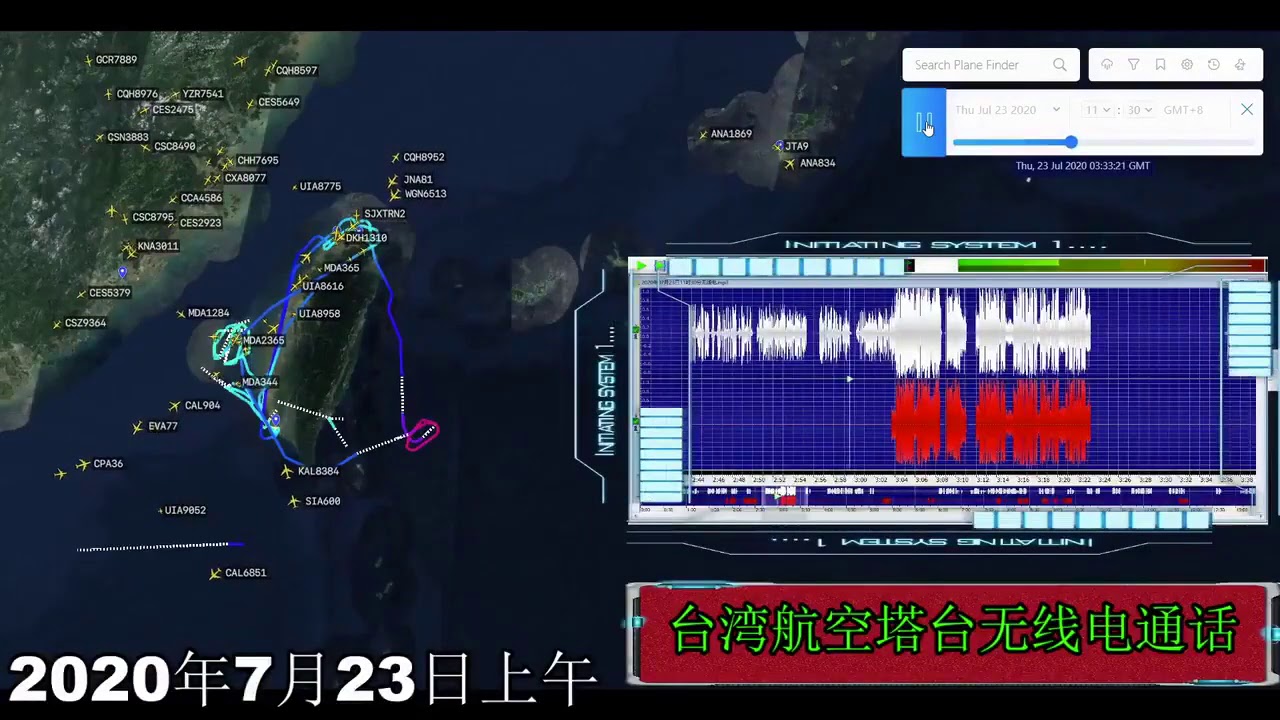
Task: Select the ANA834 aircraft icon
Action: click(x=790, y=163)
